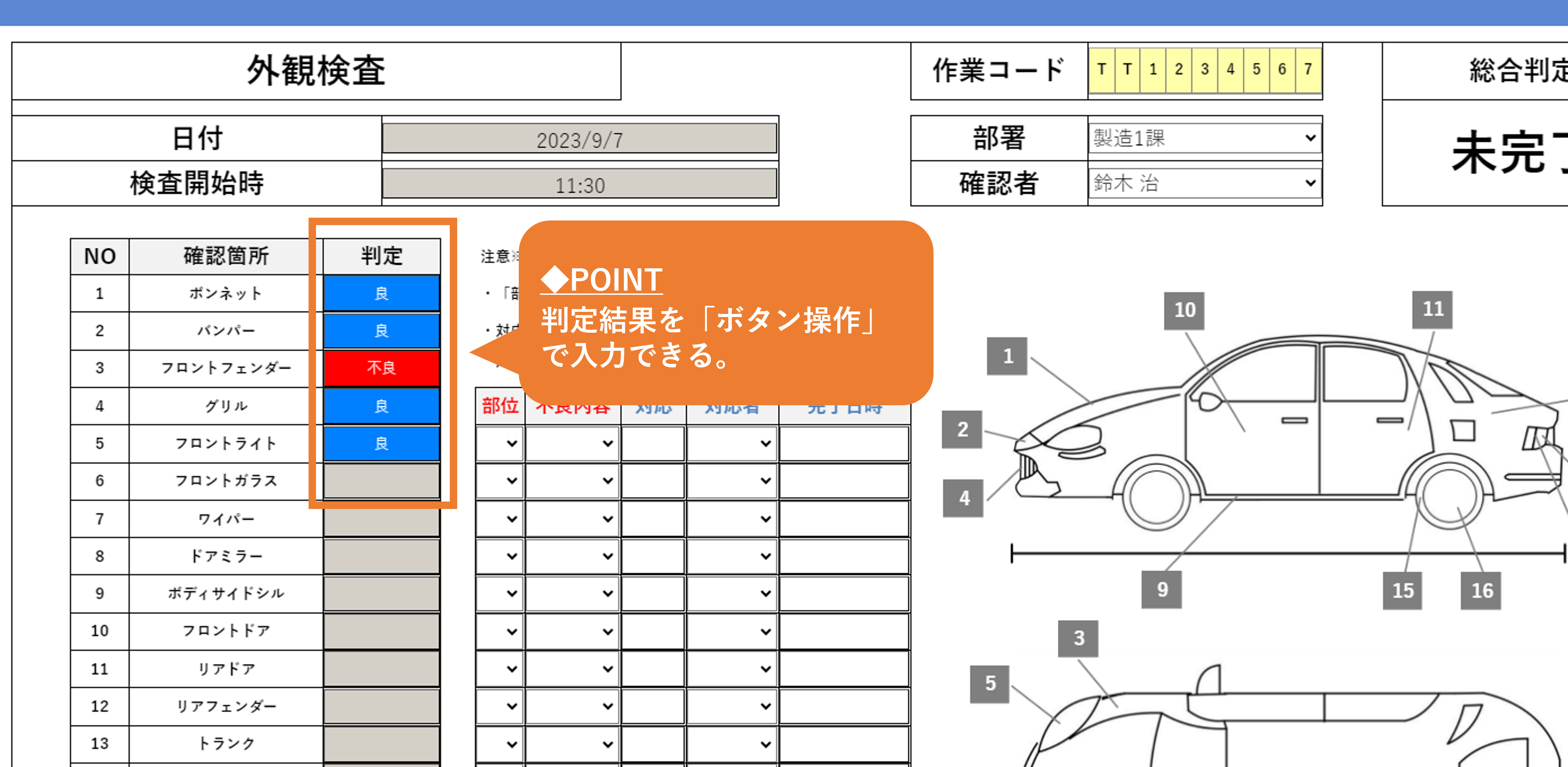Image resolution: width=1568 pixels, height=767 pixels.
Task: Click car diagram marker 16
Action: [x=1482, y=590]
